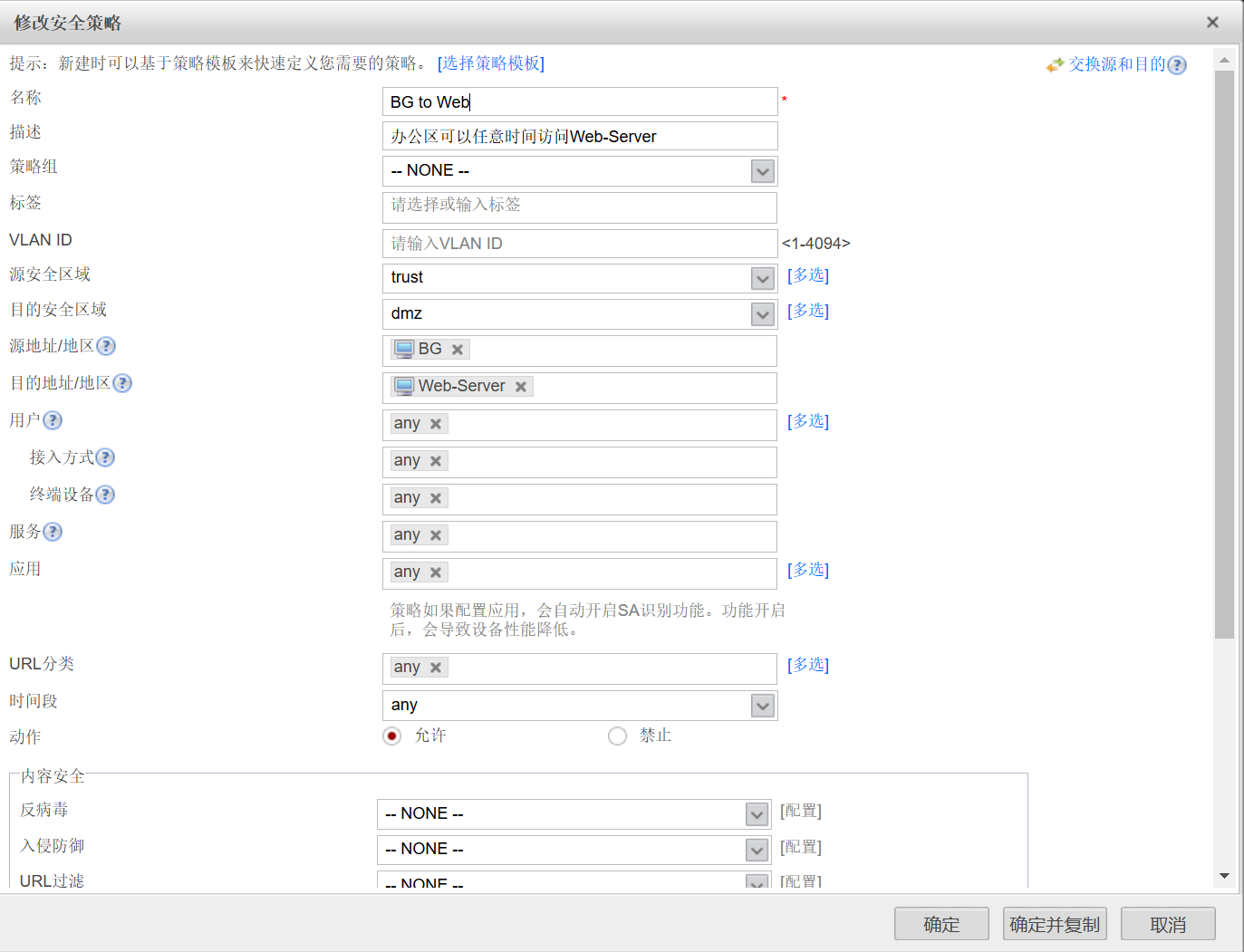Click the 标签 input field

(580, 207)
